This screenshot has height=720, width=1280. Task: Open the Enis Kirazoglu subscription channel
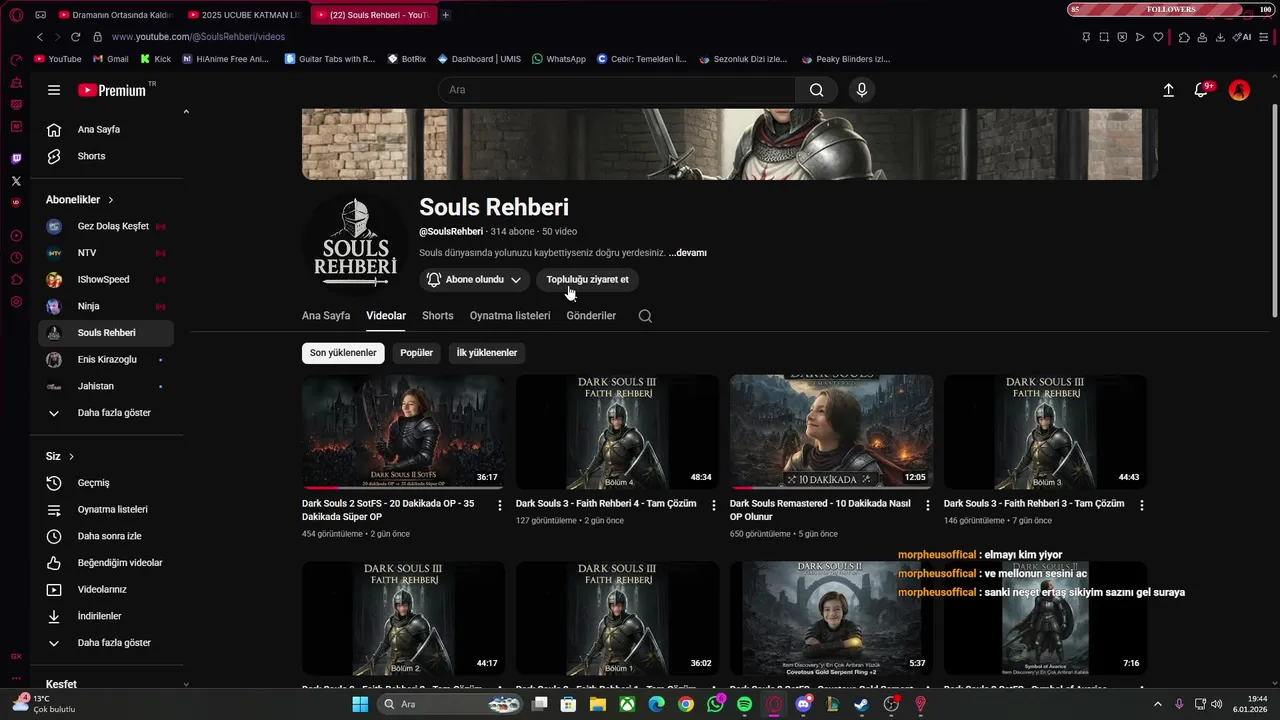pos(106,360)
